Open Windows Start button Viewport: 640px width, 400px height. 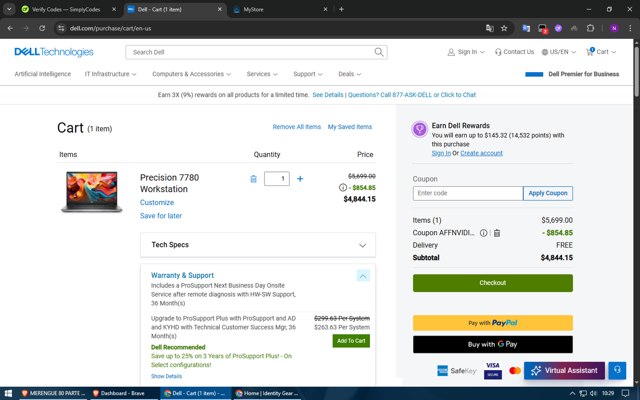[8, 393]
